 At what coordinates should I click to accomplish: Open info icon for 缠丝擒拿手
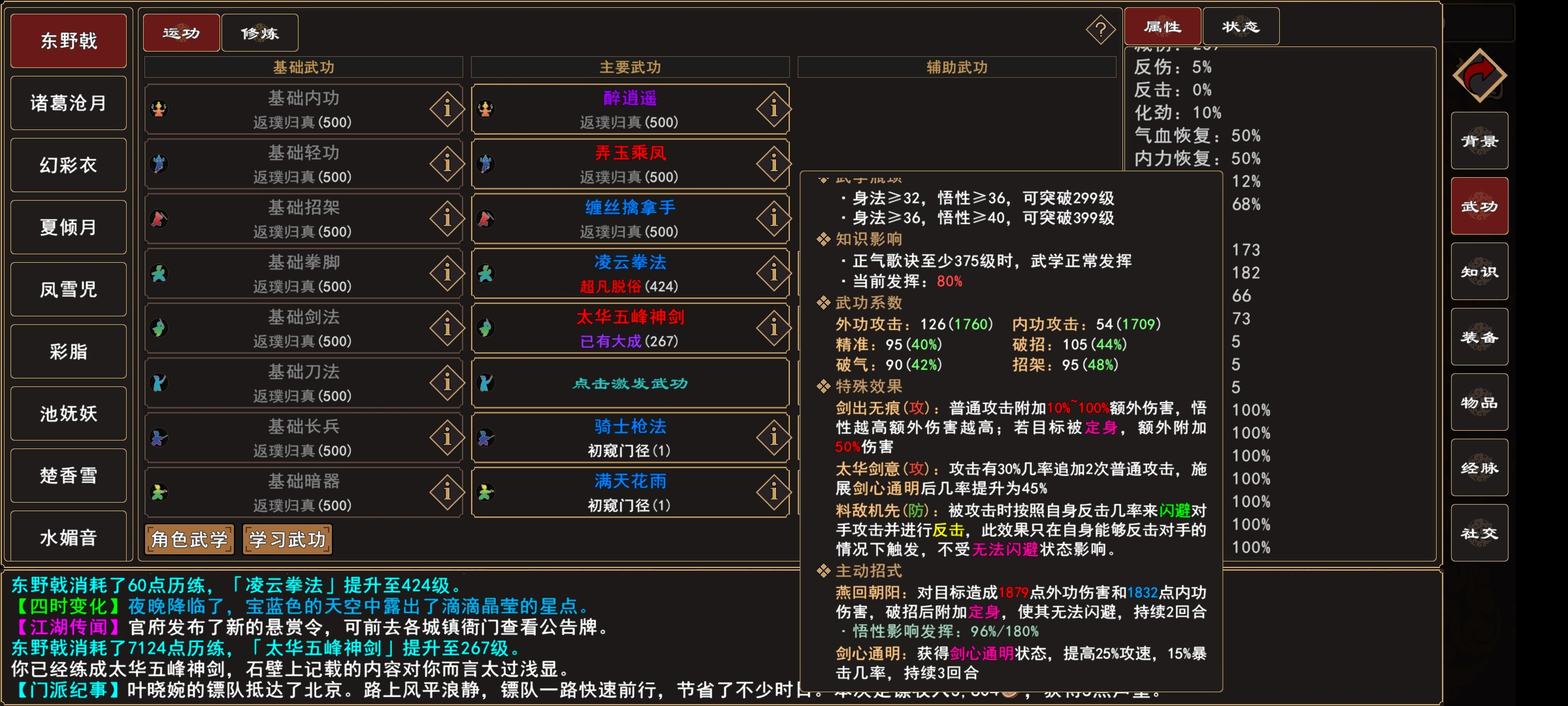(x=774, y=218)
